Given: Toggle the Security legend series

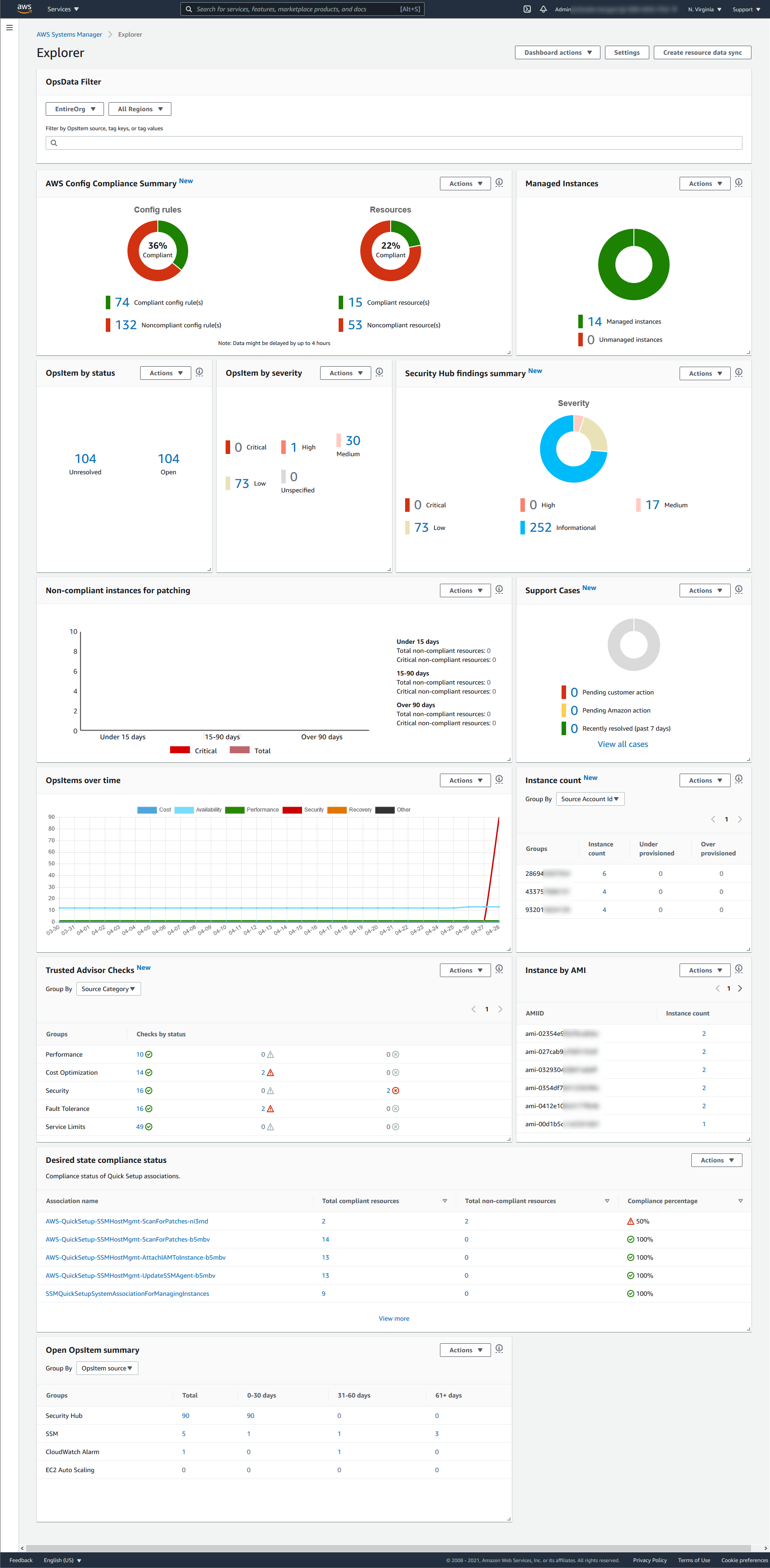Looking at the screenshot, I should [303, 810].
